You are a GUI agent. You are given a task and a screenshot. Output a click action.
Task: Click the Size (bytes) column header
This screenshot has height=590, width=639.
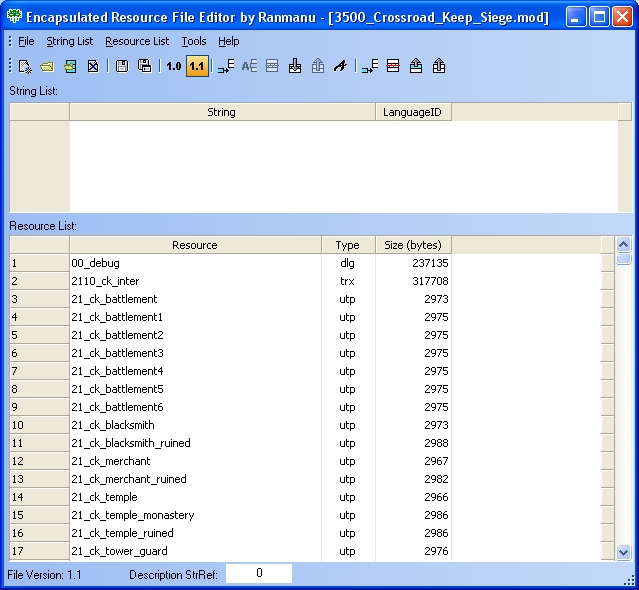coord(412,245)
